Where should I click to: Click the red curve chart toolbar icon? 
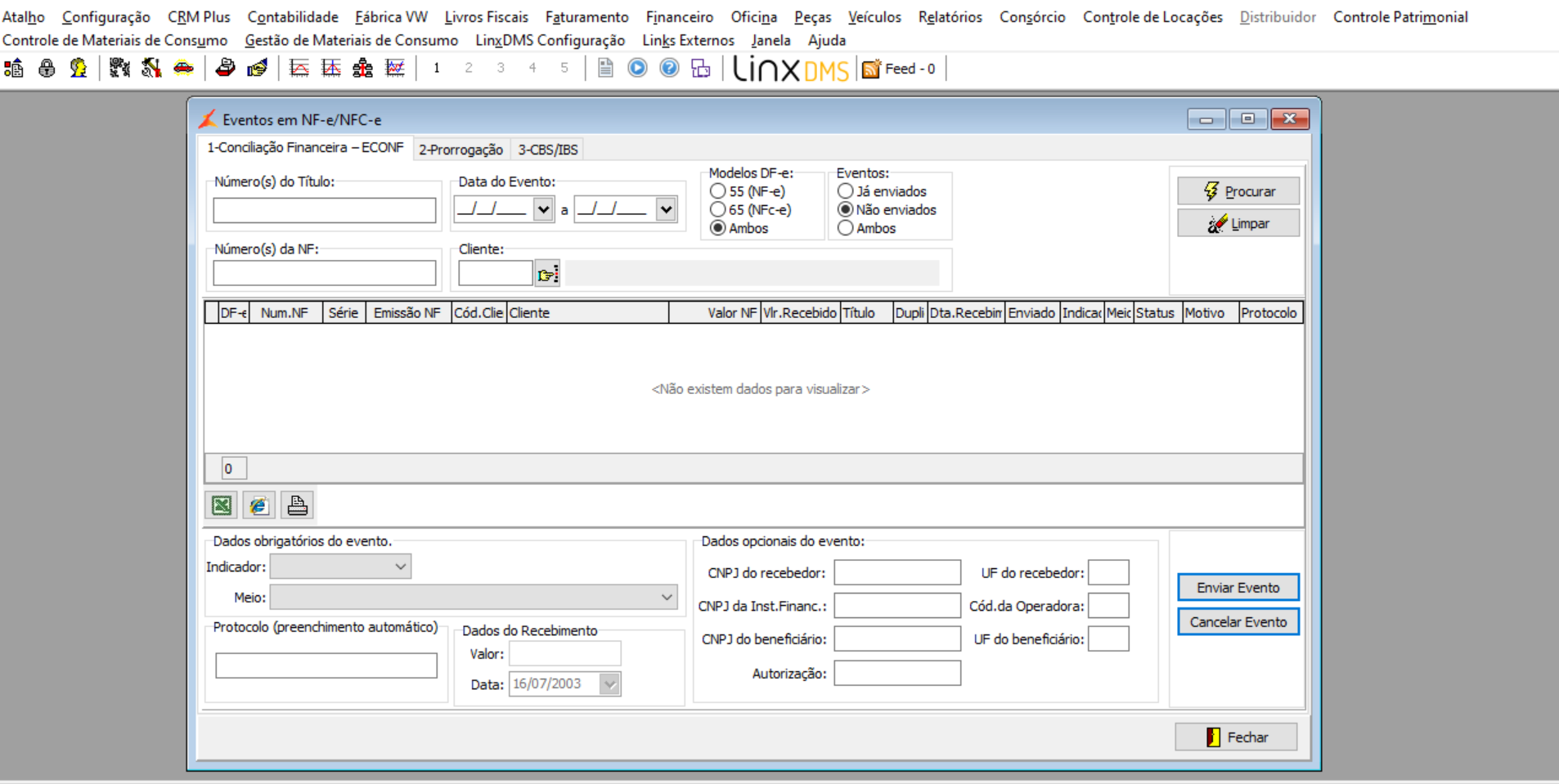tap(299, 69)
